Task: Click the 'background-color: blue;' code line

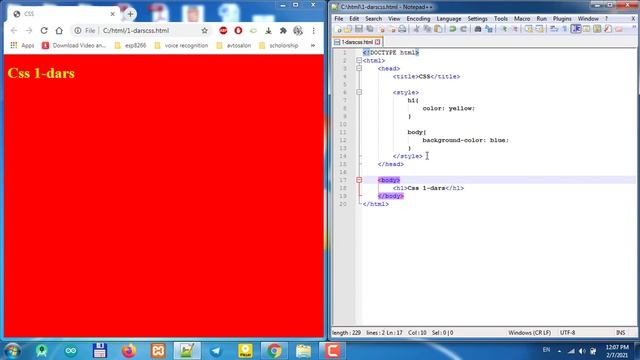Action: click(465, 140)
